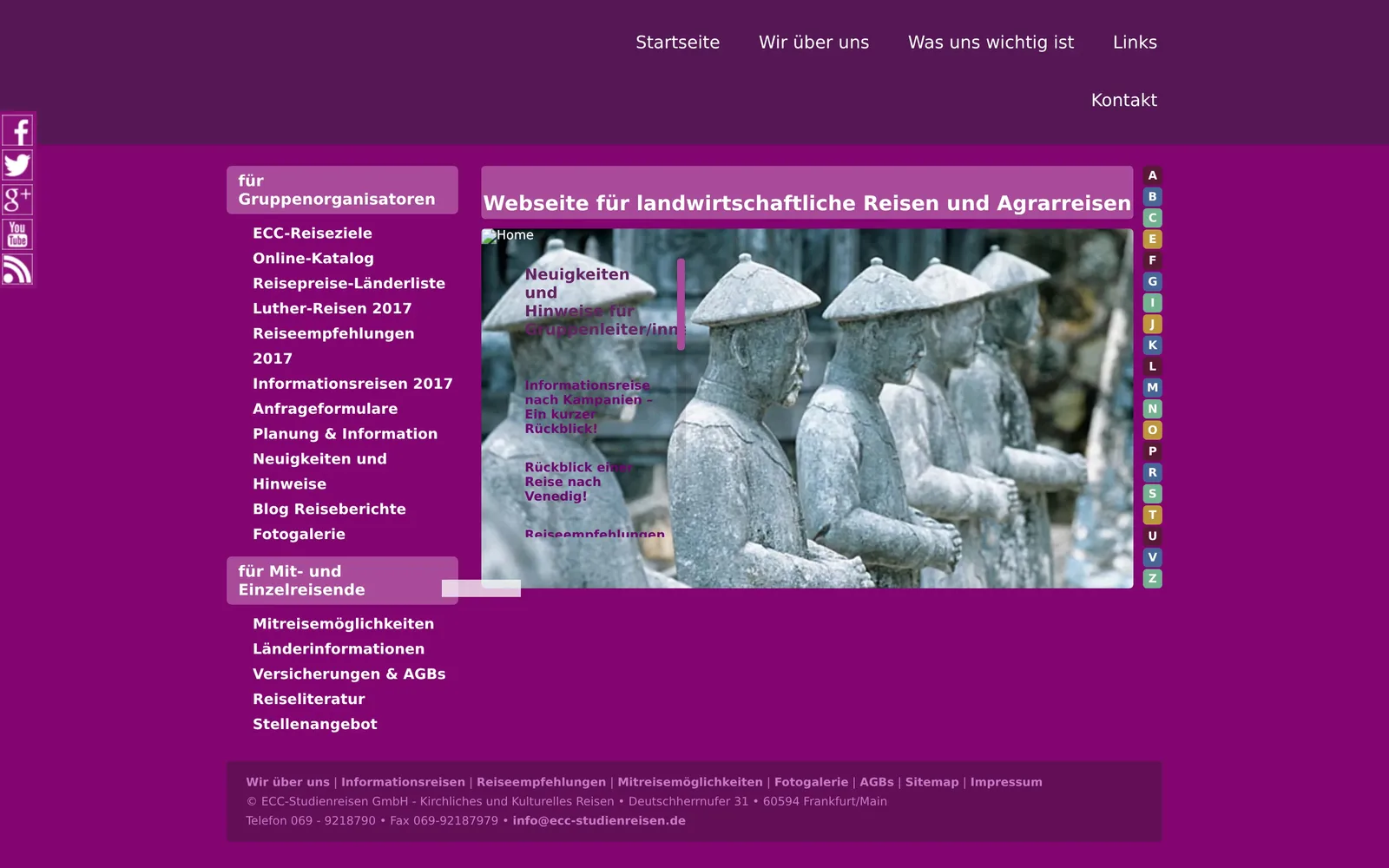The image size is (1389, 868).
Task: Click the news box vertical scrollbar
Action: pos(681,304)
